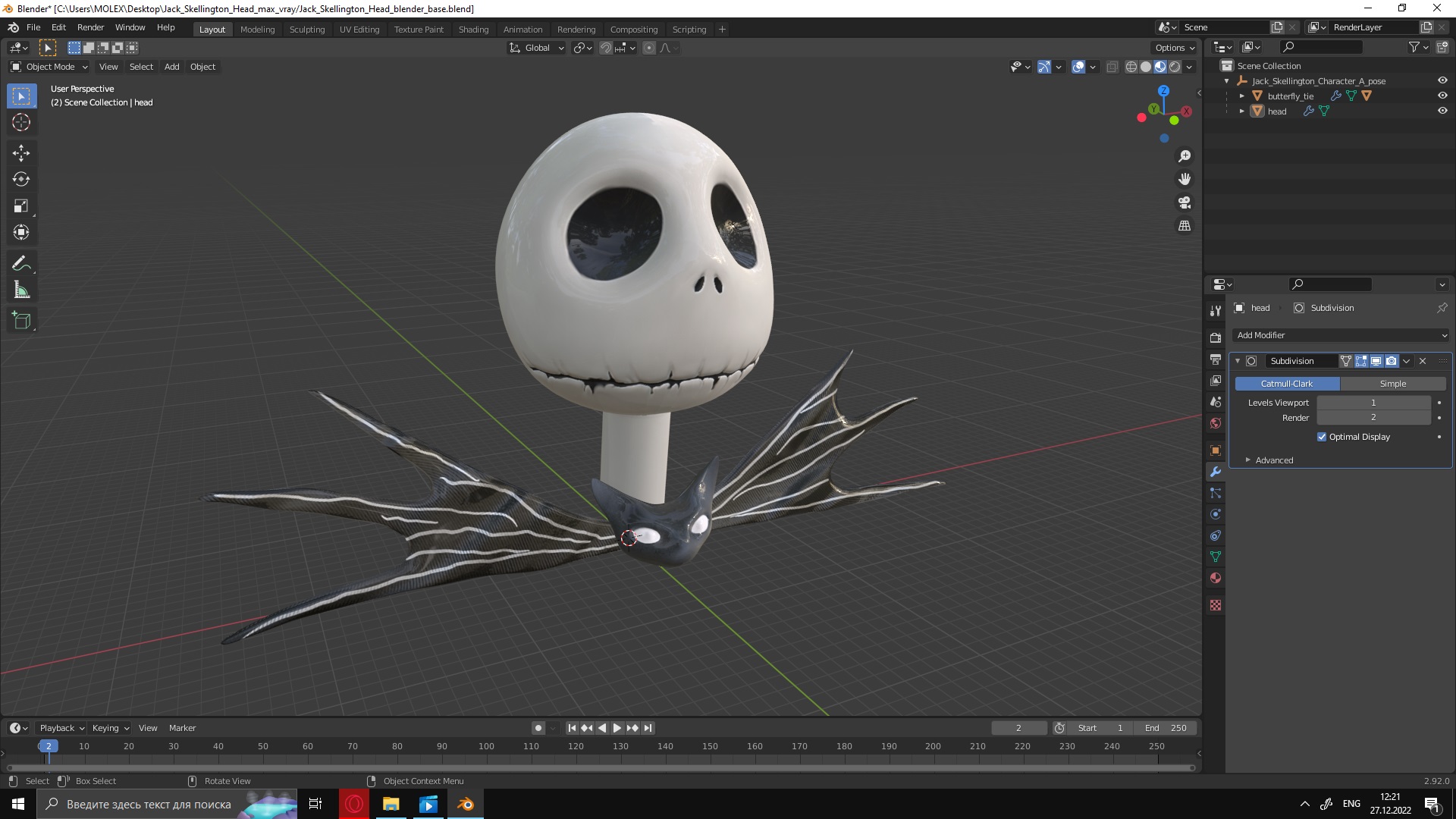Select Simple subdivision type button
The width and height of the screenshot is (1456, 819).
1392,384
